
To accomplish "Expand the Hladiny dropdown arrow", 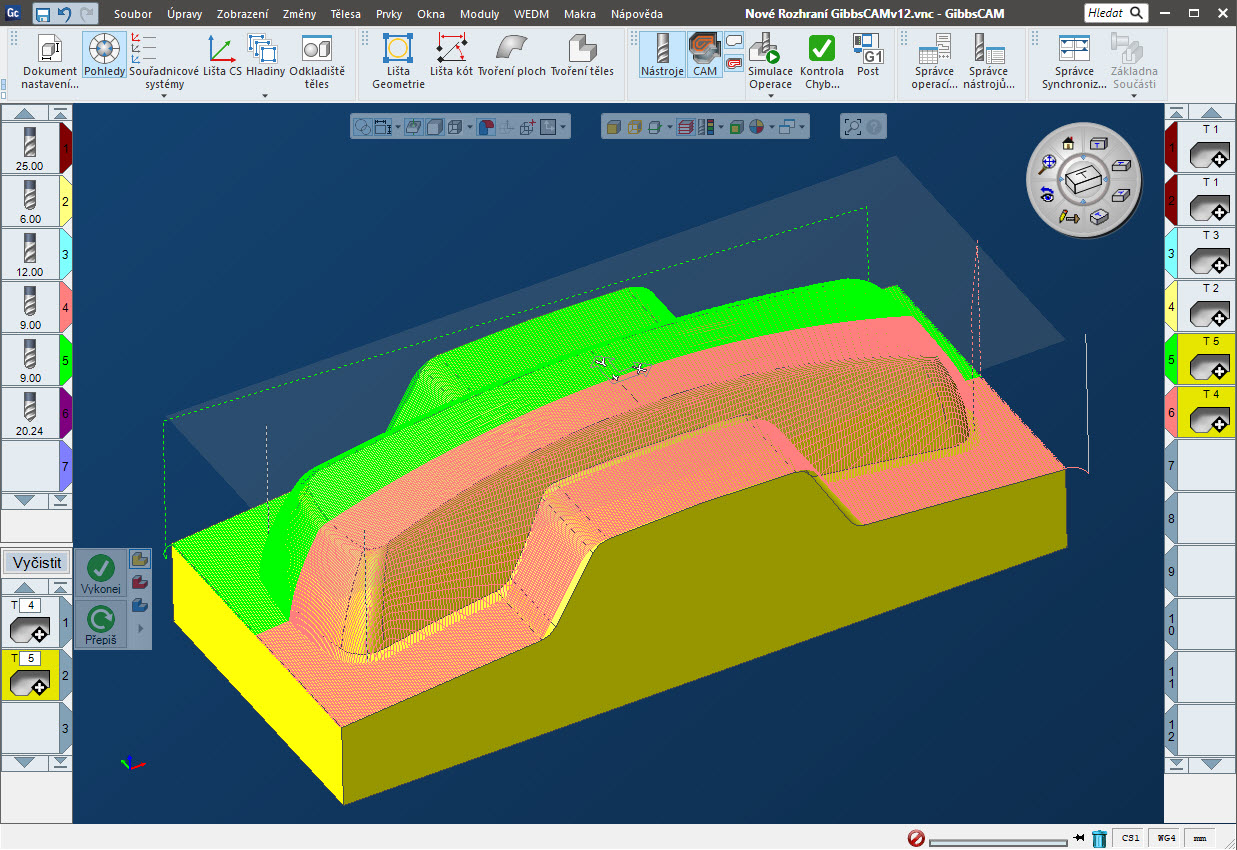I will pos(265,96).
